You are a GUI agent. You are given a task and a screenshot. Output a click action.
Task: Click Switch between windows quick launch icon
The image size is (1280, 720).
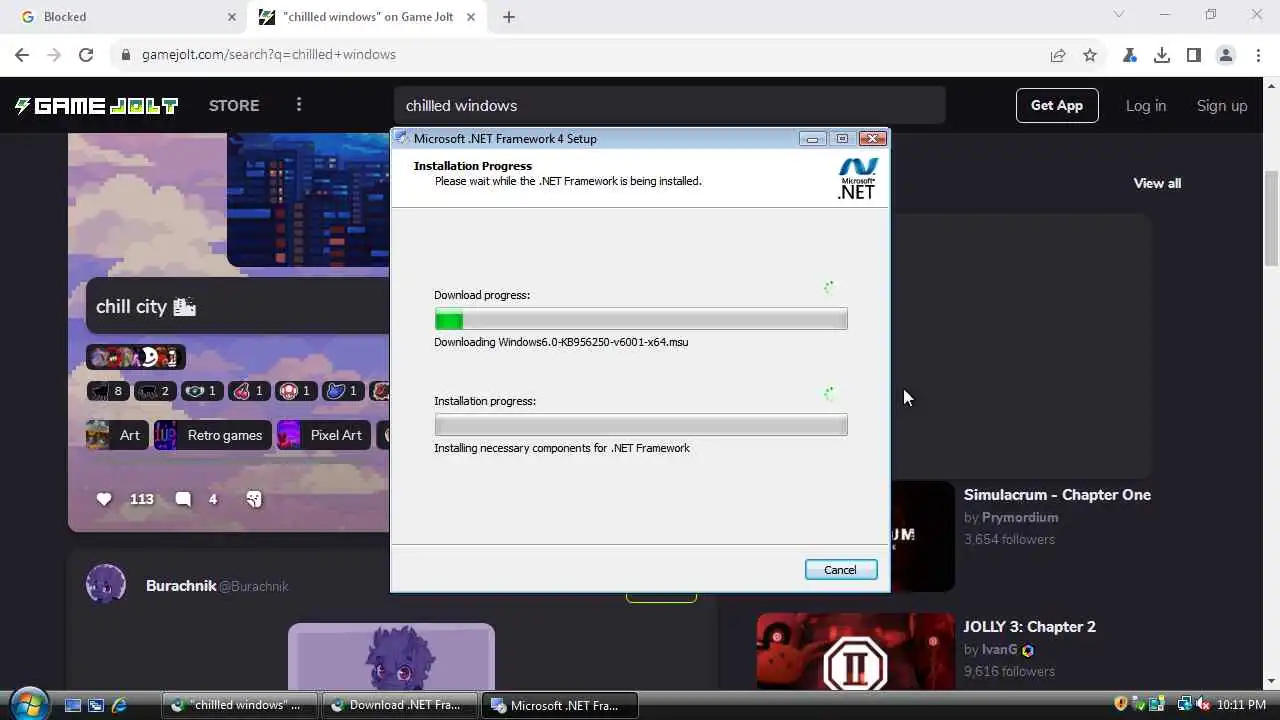click(x=96, y=705)
